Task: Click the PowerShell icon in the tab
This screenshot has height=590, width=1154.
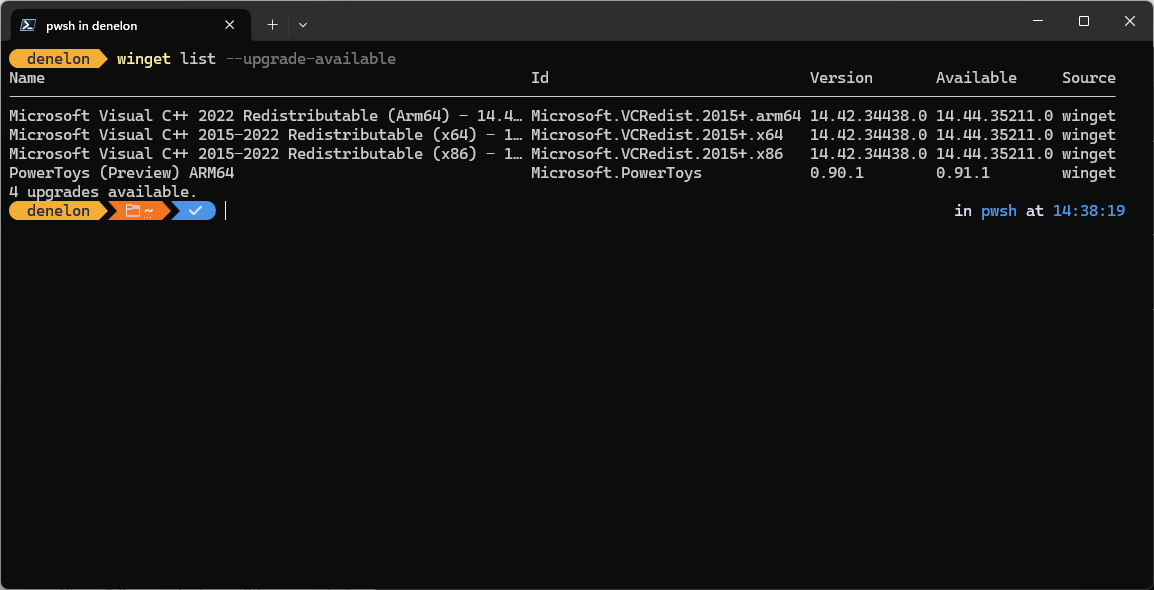Action: click(x=28, y=25)
